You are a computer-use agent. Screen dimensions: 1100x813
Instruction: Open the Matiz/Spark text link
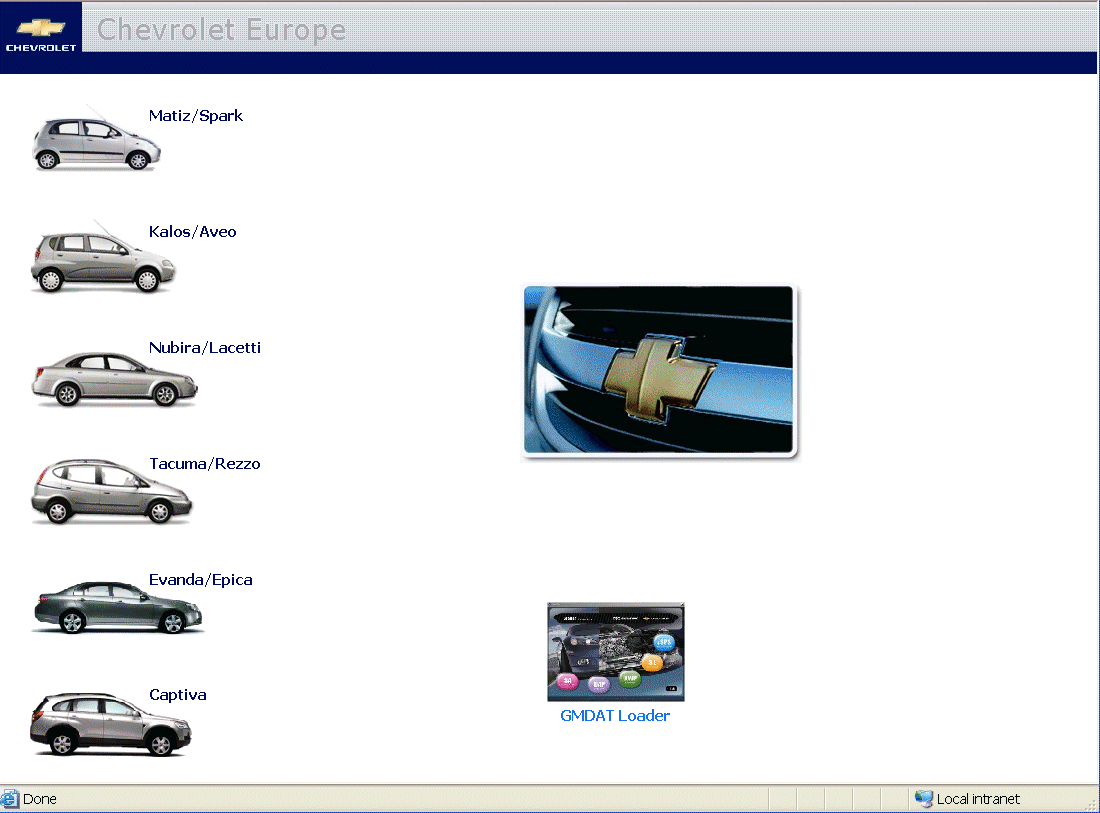pyautogui.click(x=196, y=116)
